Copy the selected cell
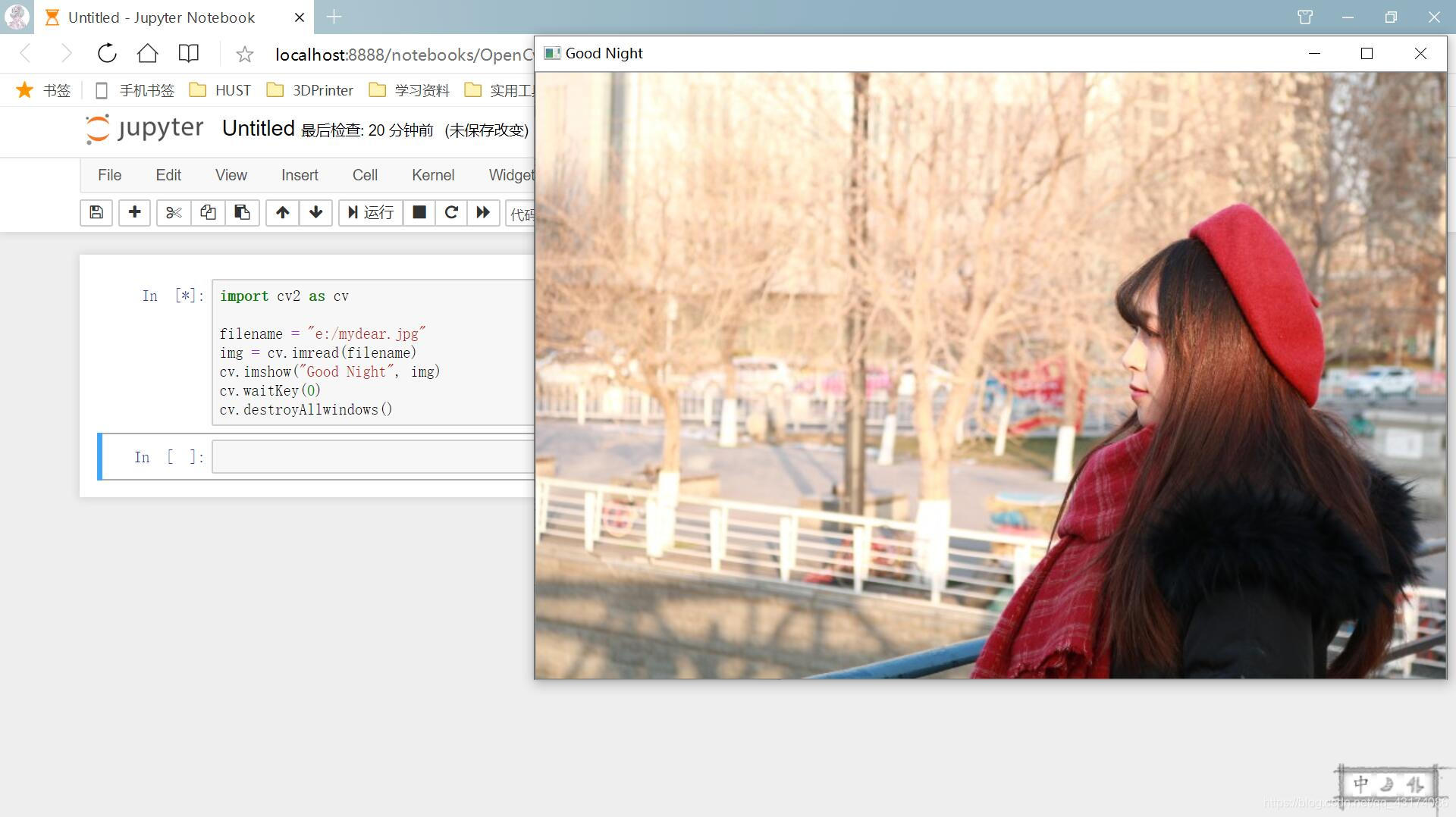Screen dimensions: 1456x817 tap(208, 213)
